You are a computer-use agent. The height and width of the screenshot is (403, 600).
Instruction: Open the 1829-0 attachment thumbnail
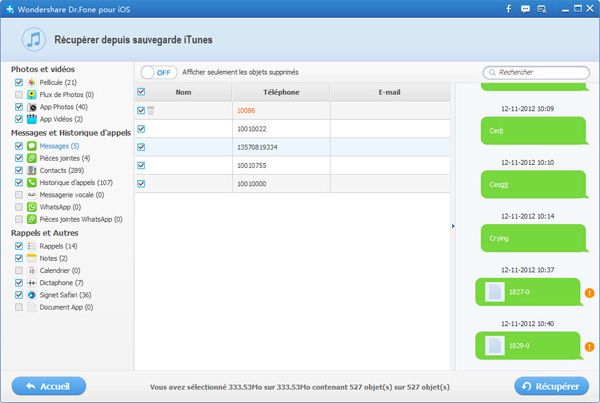click(x=494, y=345)
